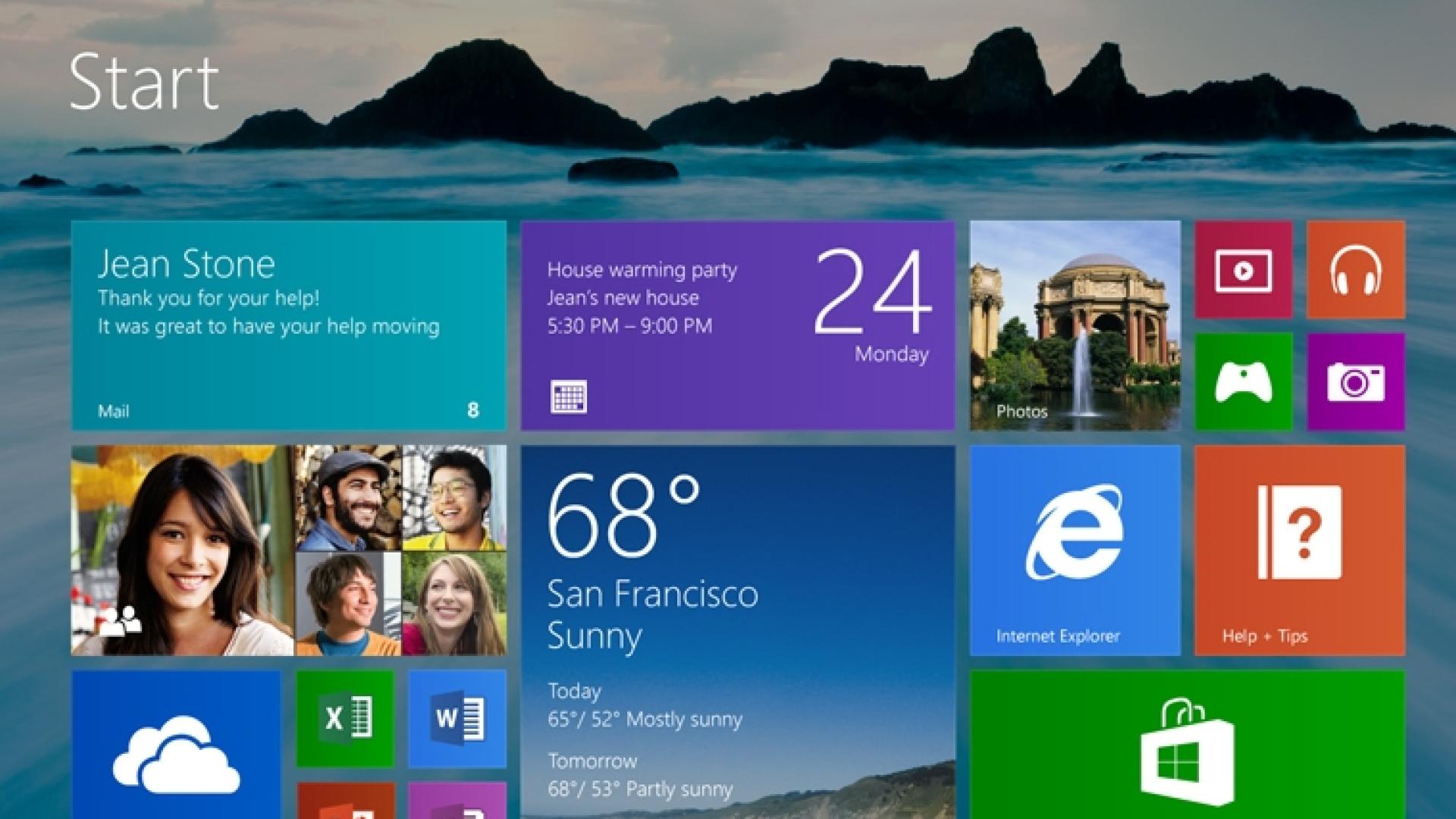Open the Video tile with play icon
Image resolution: width=1456 pixels, height=819 pixels.
pyautogui.click(x=1244, y=270)
